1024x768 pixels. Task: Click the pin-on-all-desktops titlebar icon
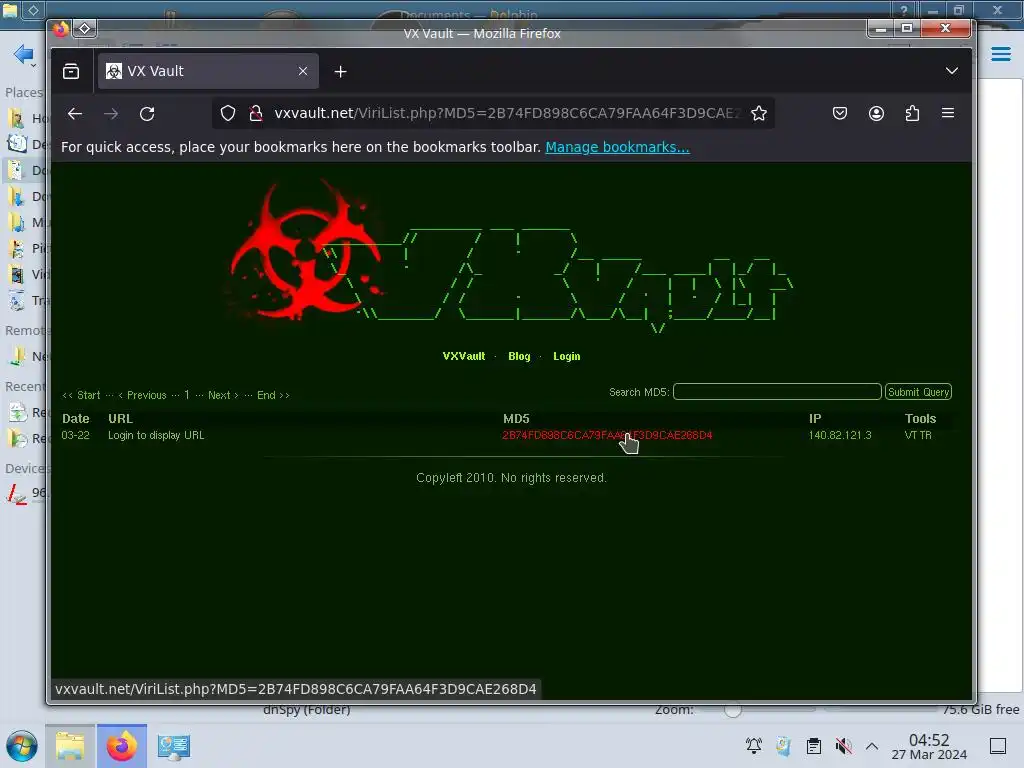point(85,28)
